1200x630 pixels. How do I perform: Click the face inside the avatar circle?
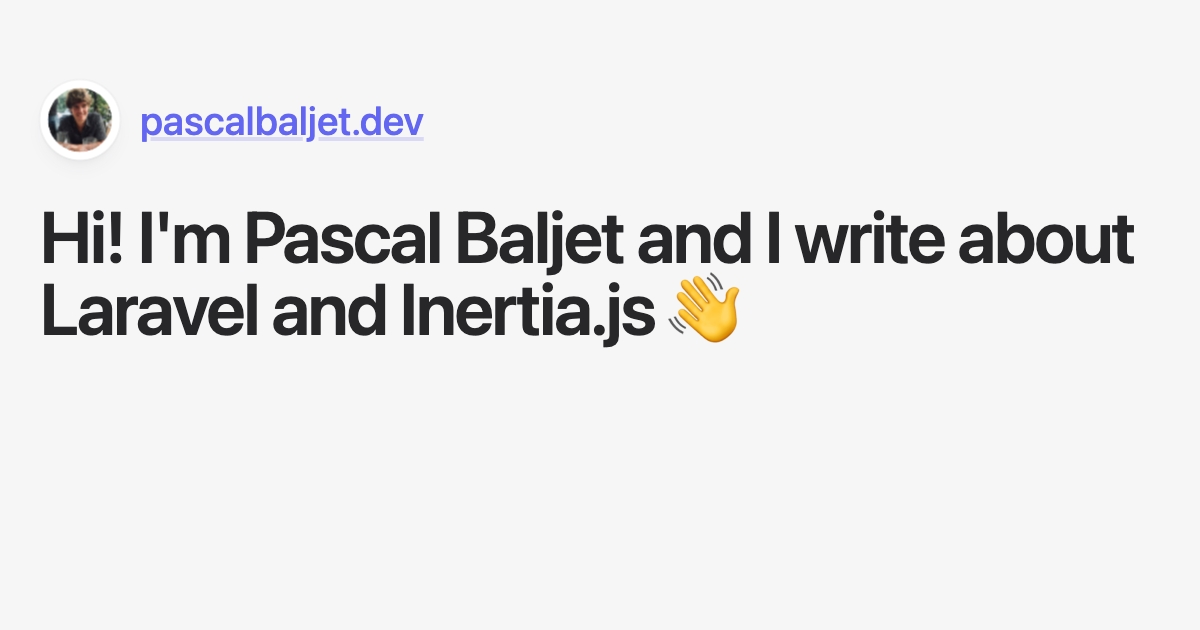(77, 110)
